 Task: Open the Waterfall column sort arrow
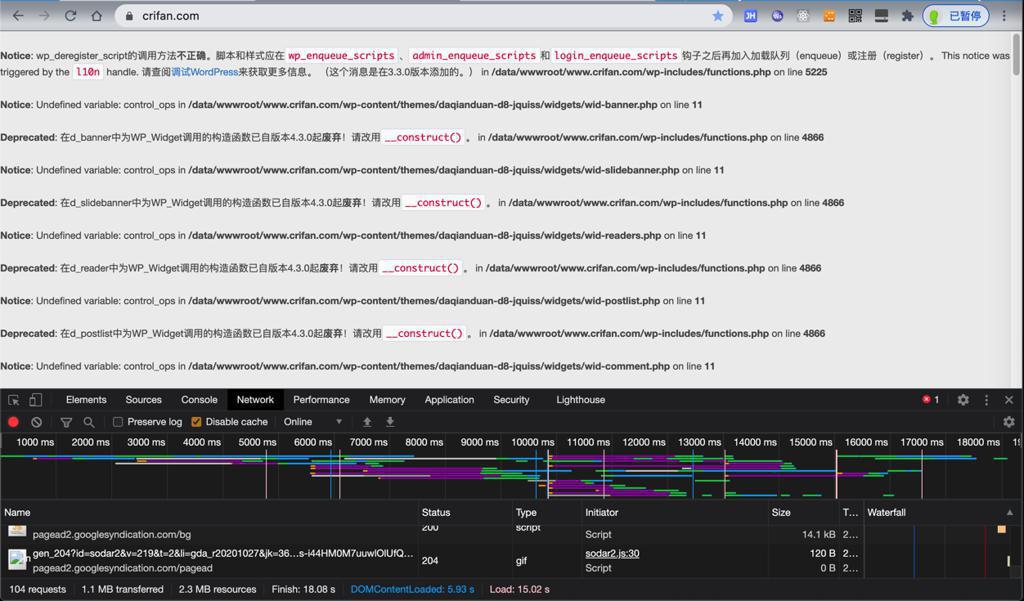(1010, 513)
